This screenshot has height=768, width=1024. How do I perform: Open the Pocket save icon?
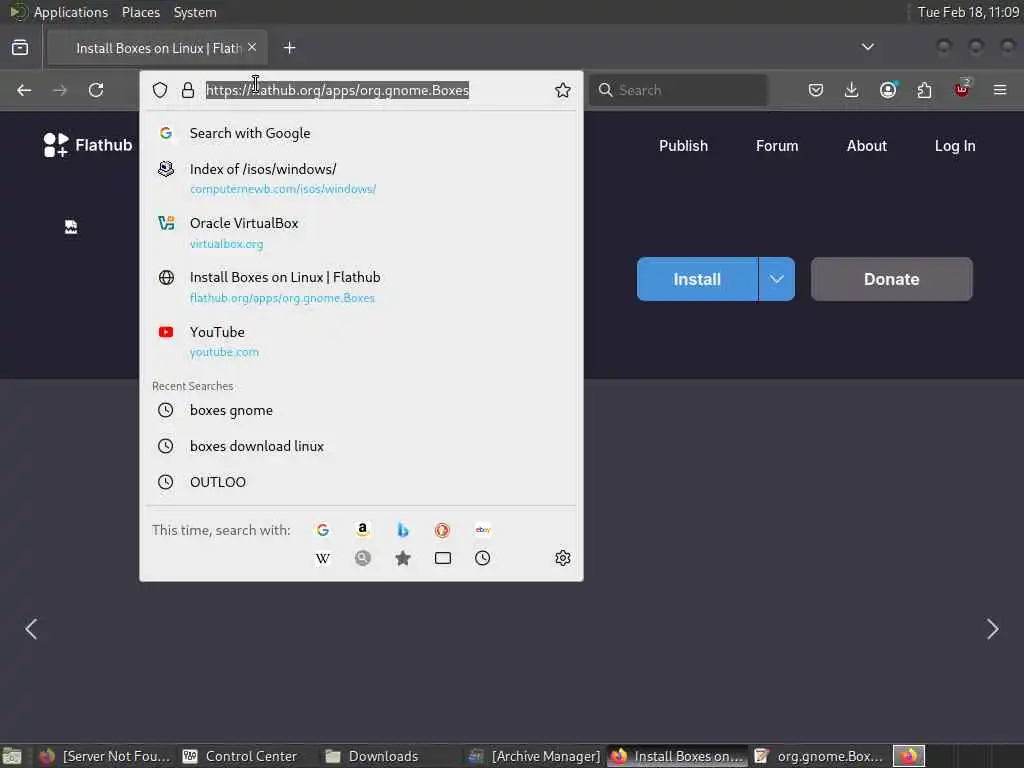click(x=816, y=90)
